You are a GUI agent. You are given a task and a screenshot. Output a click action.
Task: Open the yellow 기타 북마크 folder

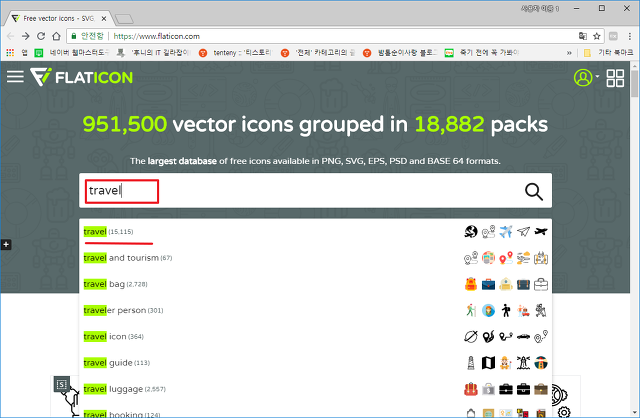click(608, 53)
